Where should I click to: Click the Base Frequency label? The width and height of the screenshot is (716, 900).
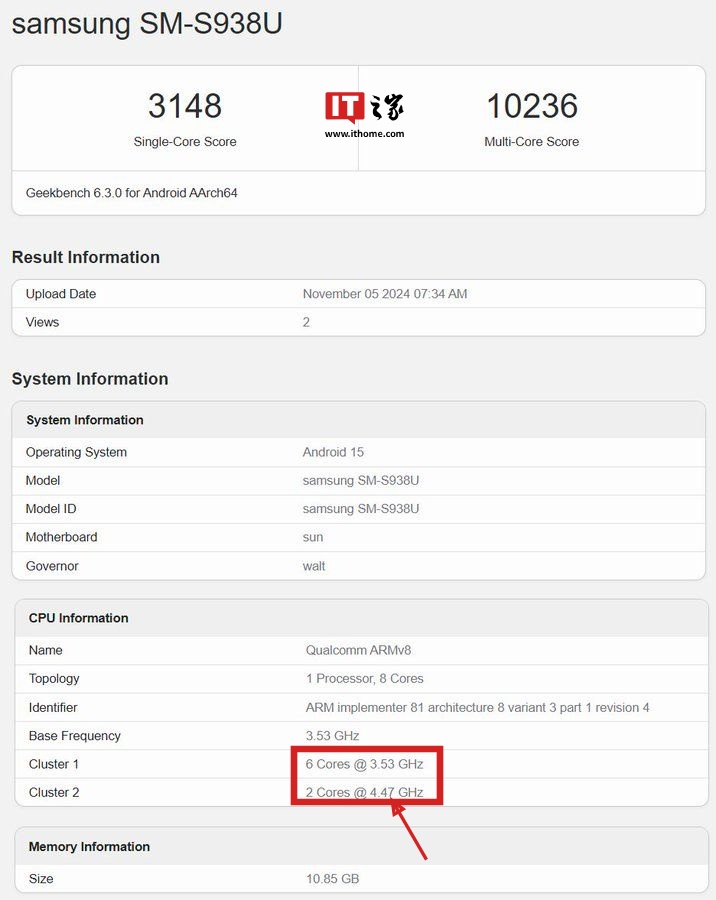[x=75, y=736]
